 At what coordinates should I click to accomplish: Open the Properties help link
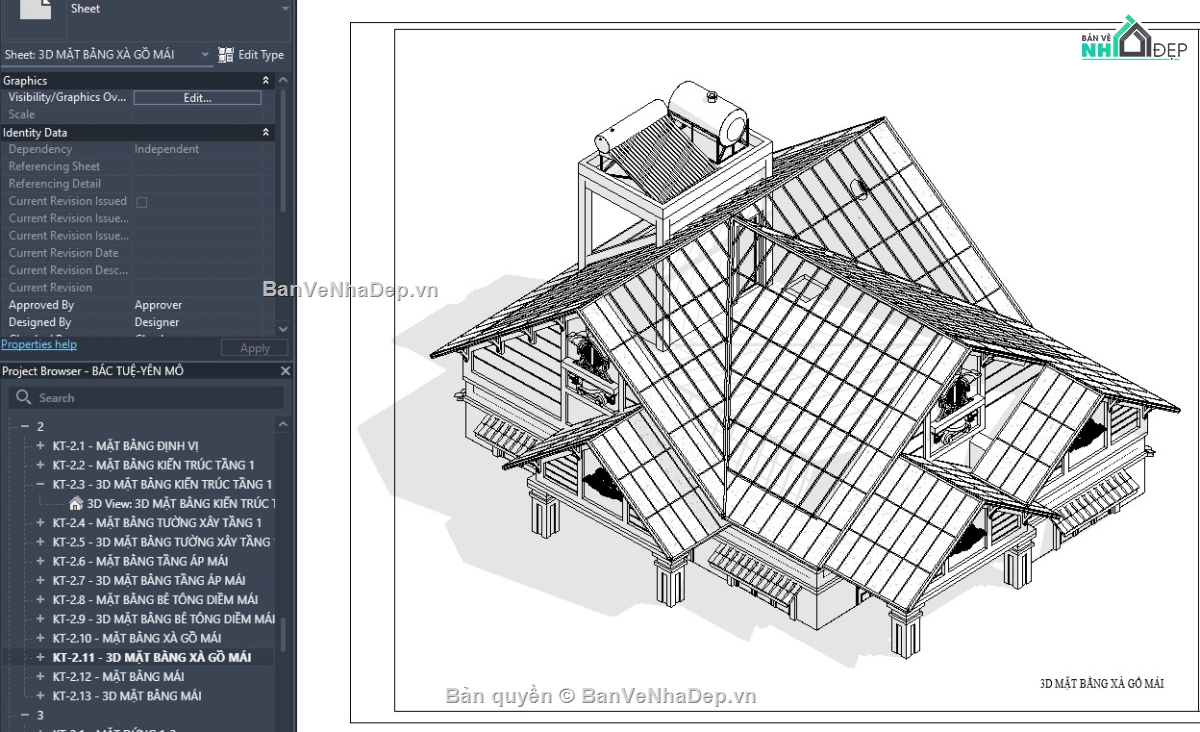(x=39, y=344)
